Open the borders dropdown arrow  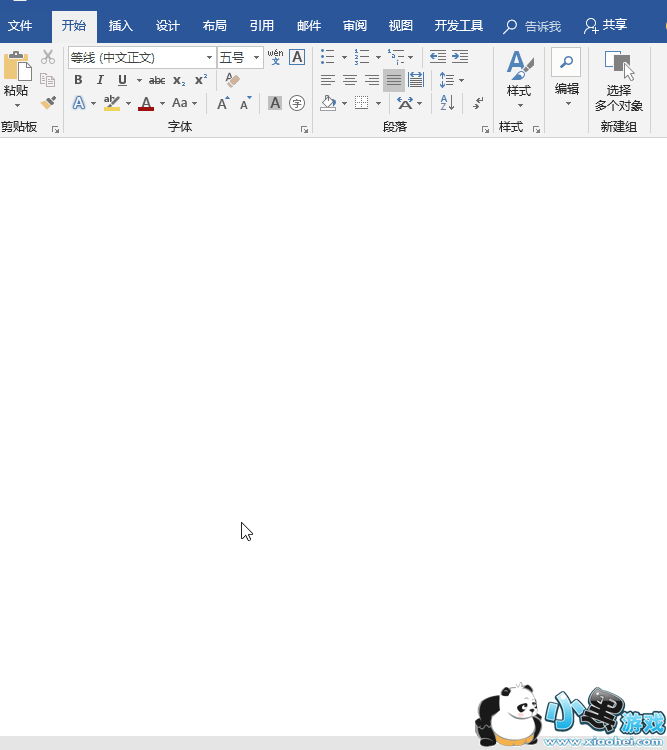(378, 103)
